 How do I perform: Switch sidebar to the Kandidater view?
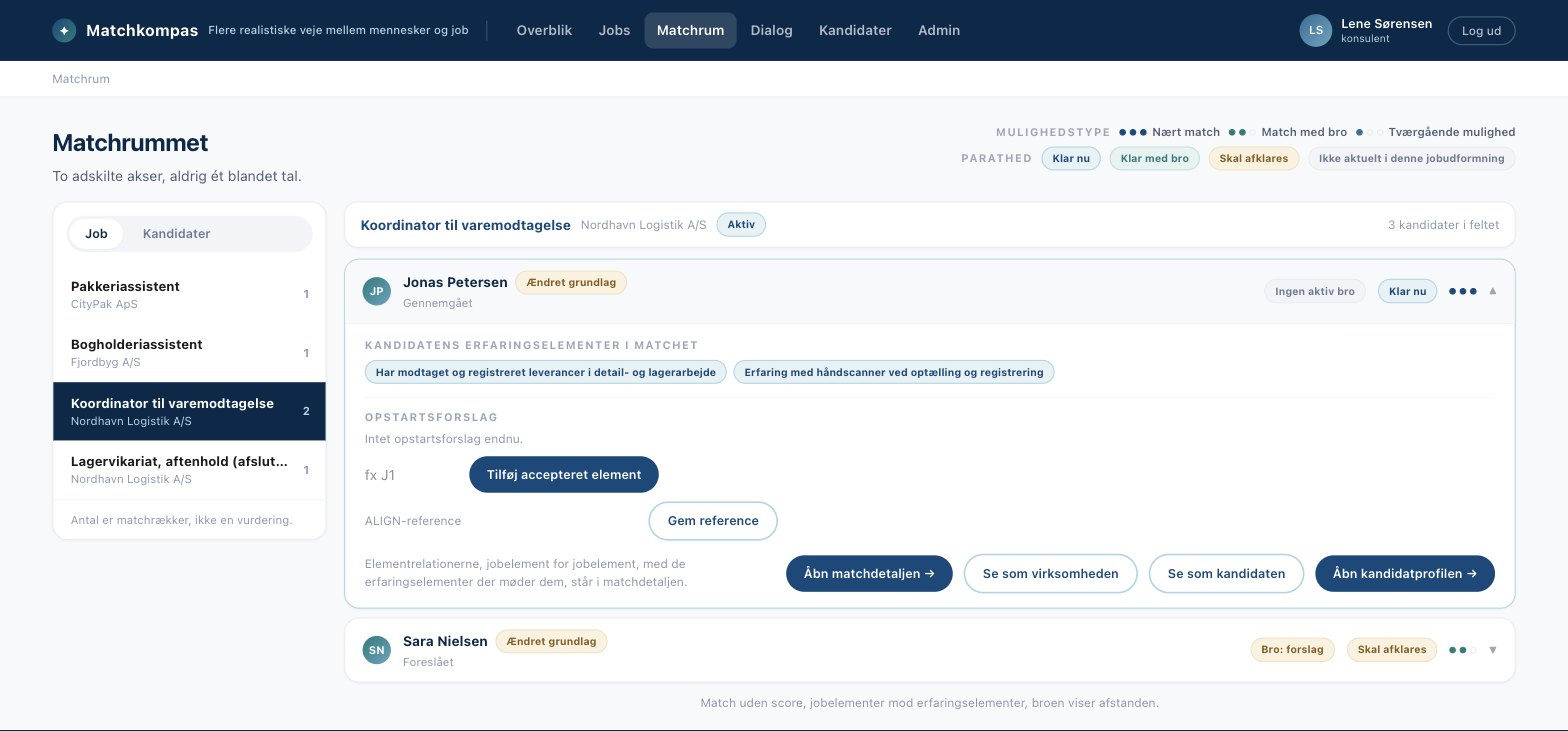point(176,234)
